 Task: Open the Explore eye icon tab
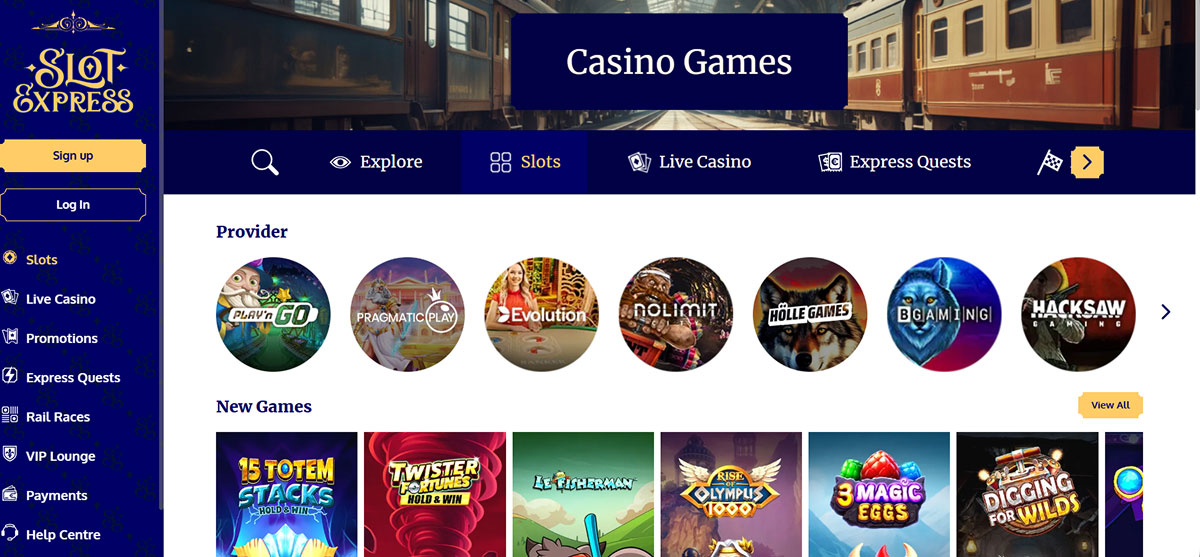376,162
